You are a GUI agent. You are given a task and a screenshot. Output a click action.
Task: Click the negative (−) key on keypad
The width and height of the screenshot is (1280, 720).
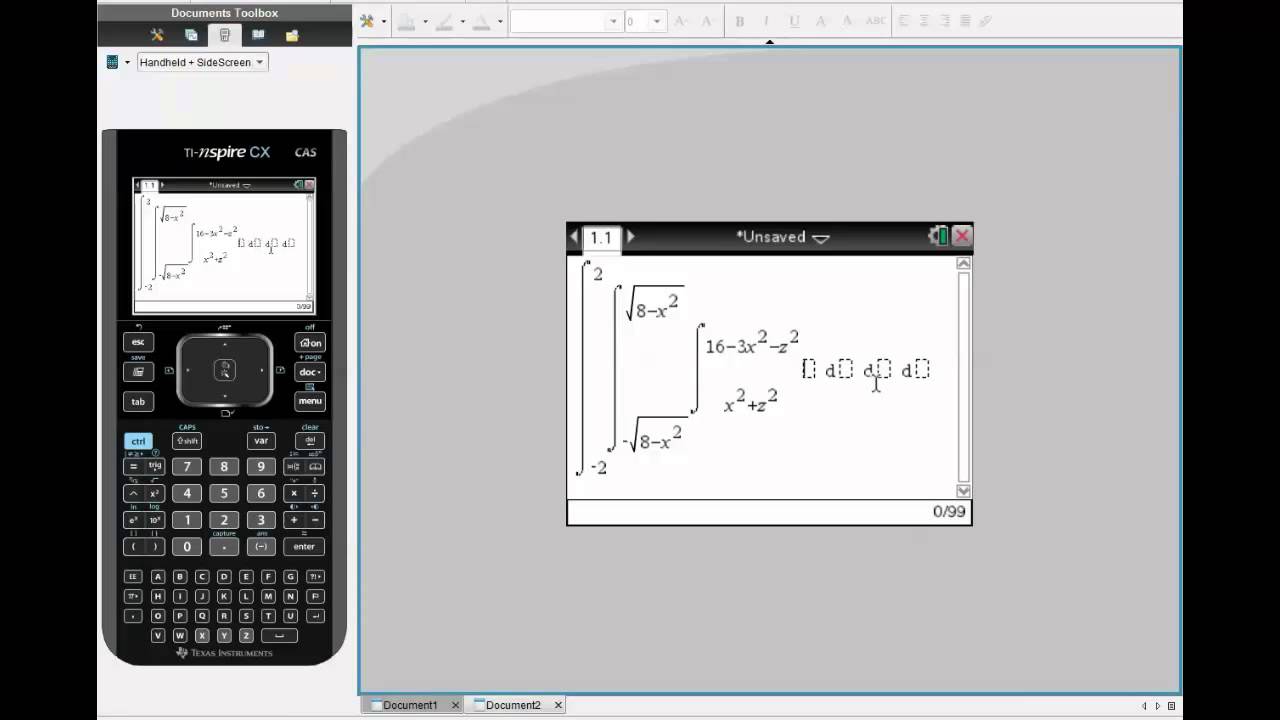[261, 547]
